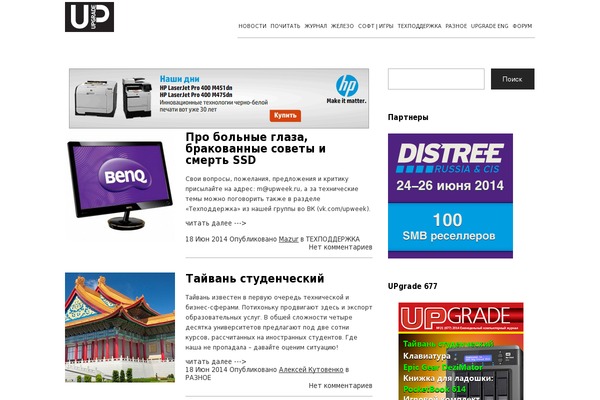Open the ФОРУМ menu item
Viewport: 600px width, 400px height.
[x=522, y=26]
